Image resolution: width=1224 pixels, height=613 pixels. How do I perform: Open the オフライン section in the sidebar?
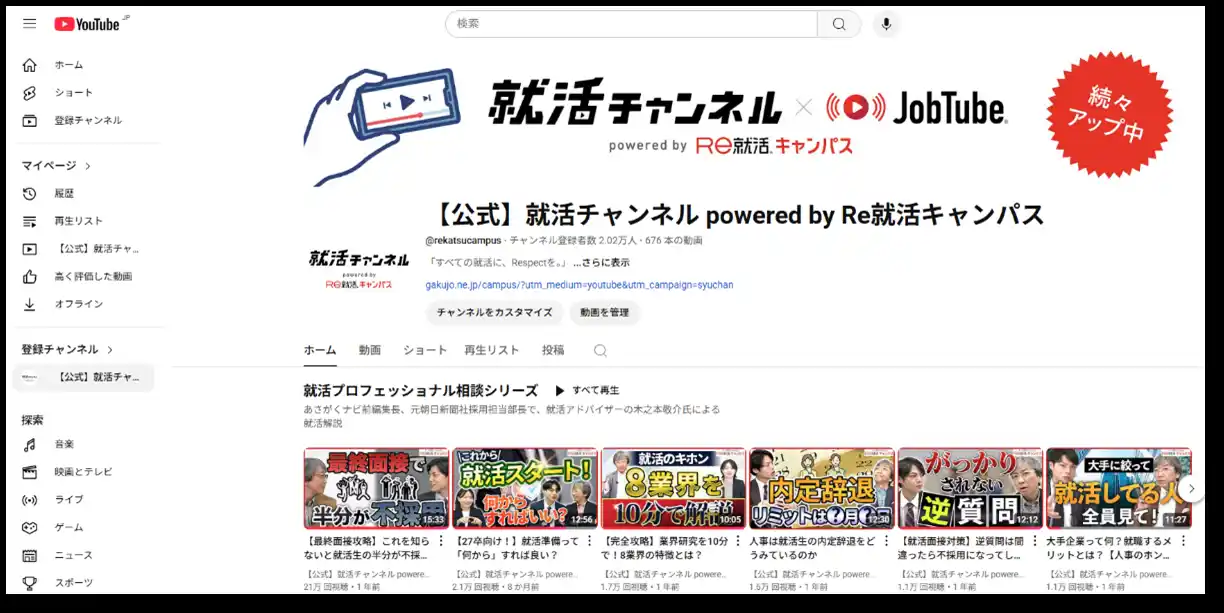pyautogui.click(x=30, y=303)
